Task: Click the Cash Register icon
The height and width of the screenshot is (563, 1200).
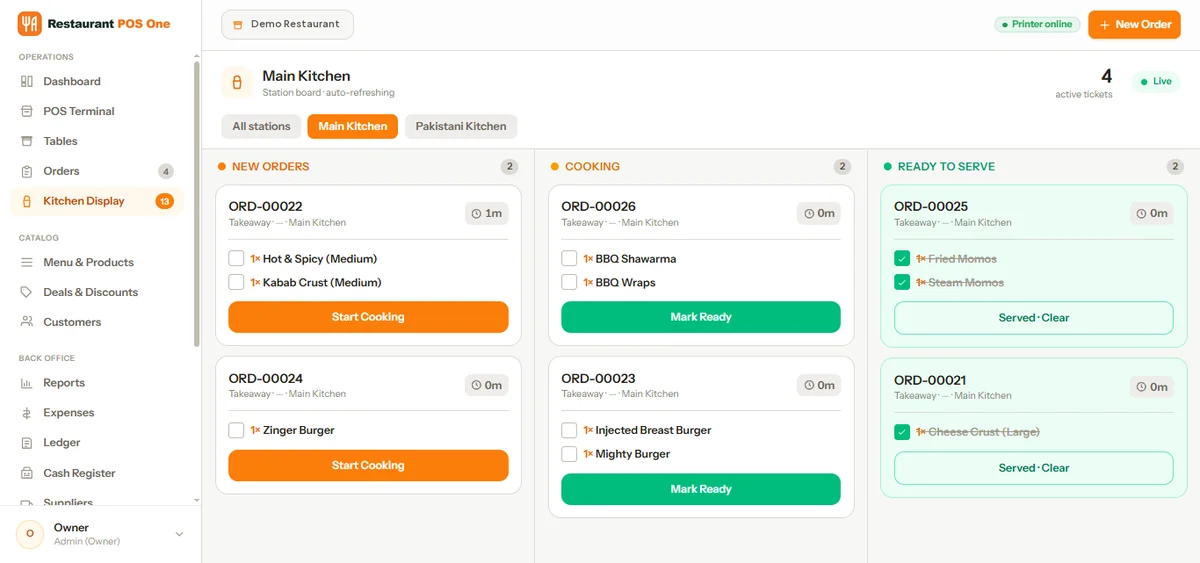Action: [x=27, y=473]
